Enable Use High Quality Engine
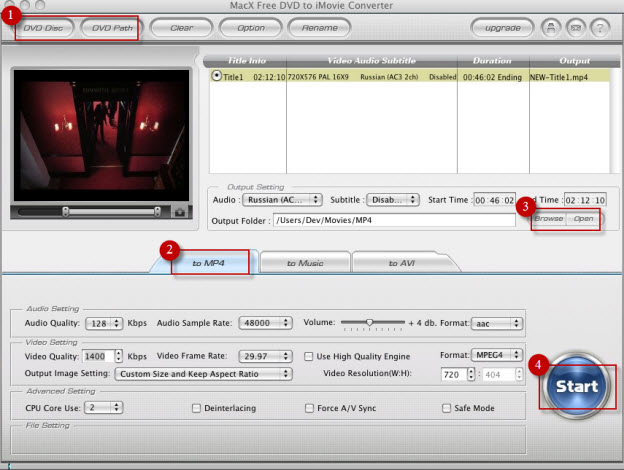 tap(308, 357)
